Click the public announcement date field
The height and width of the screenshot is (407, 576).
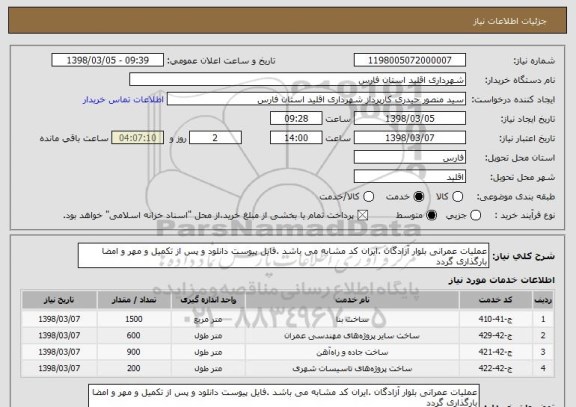pos(108,60)
